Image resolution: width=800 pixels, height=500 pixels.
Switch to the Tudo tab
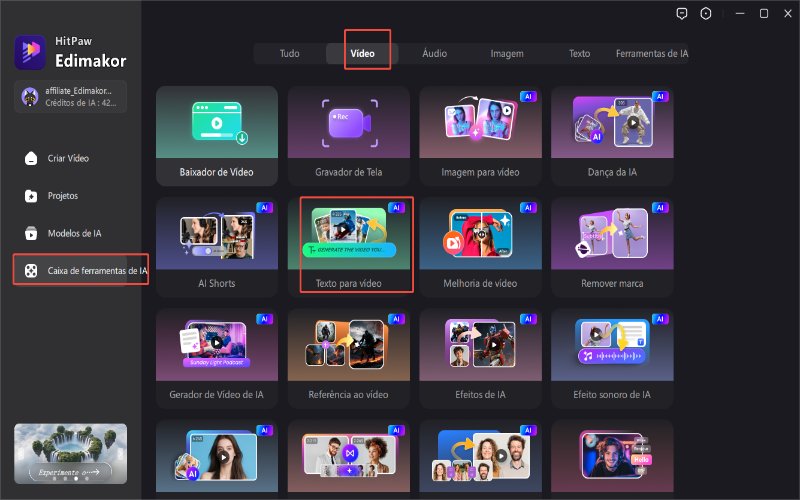[289, 54]
